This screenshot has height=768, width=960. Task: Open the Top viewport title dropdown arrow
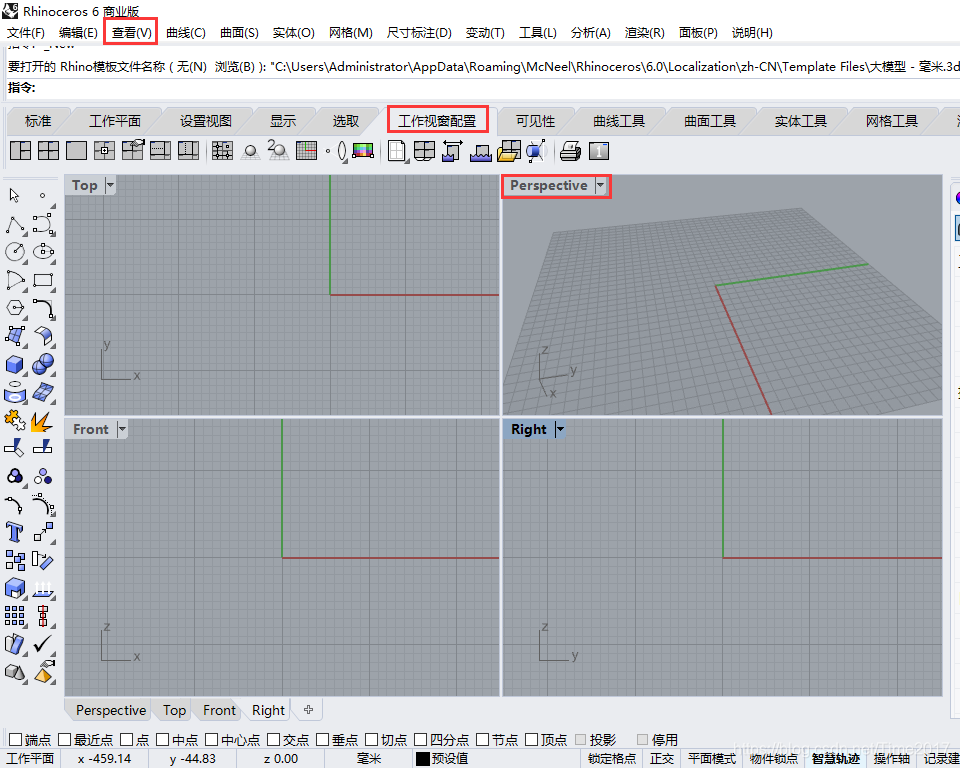(x=110, y=185)
